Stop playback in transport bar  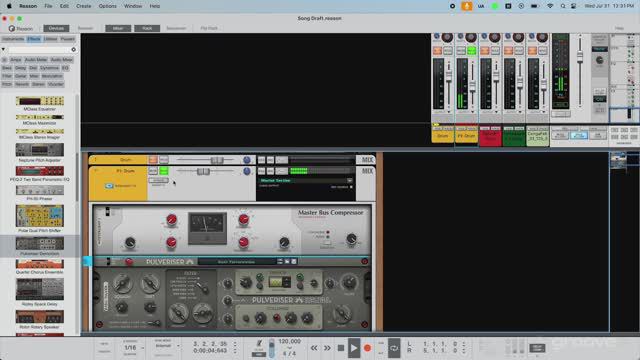341,348
